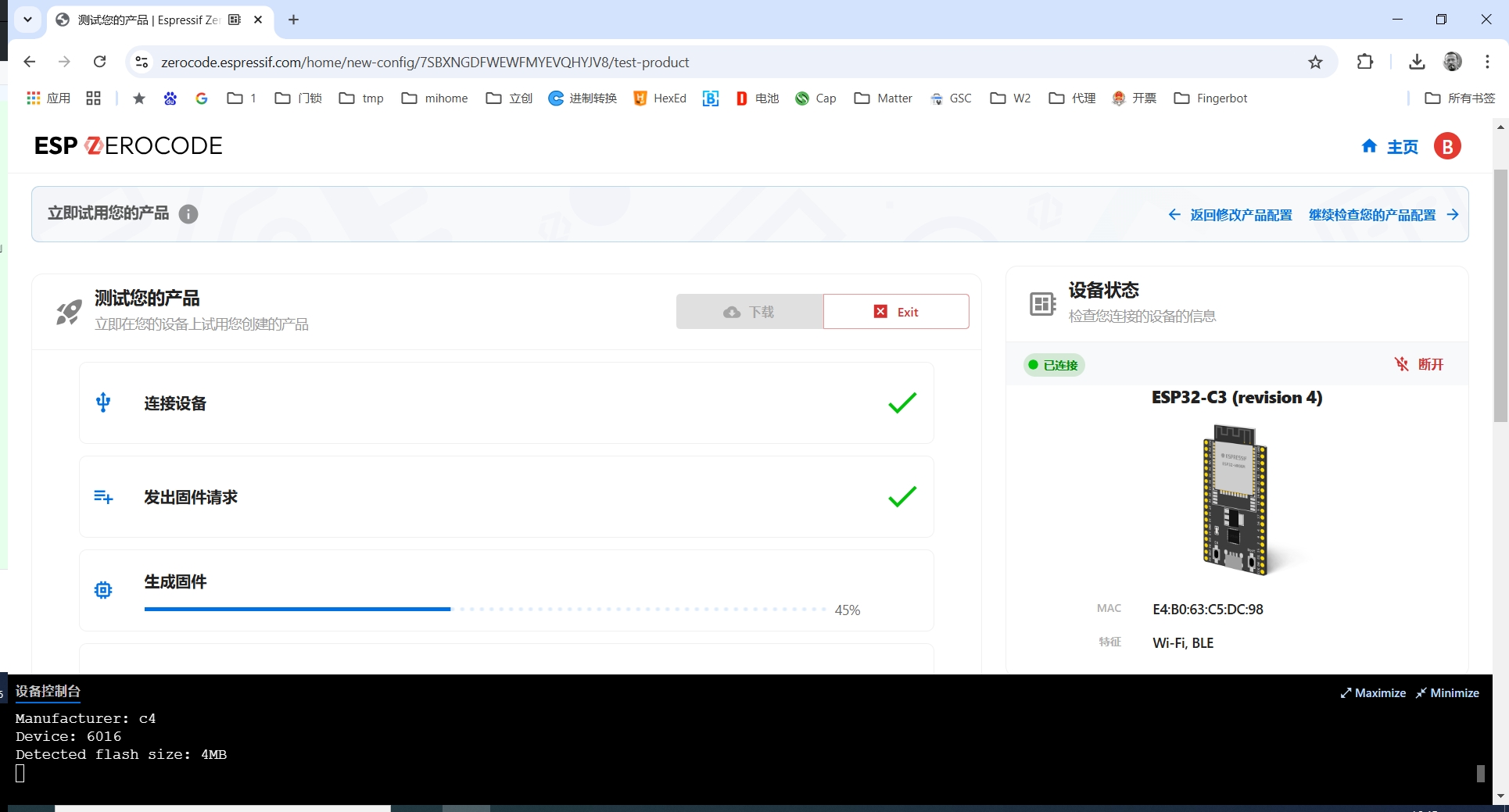Click the 断开 disconnect button
This screenshot has height=812, width=1509.
1419,364
